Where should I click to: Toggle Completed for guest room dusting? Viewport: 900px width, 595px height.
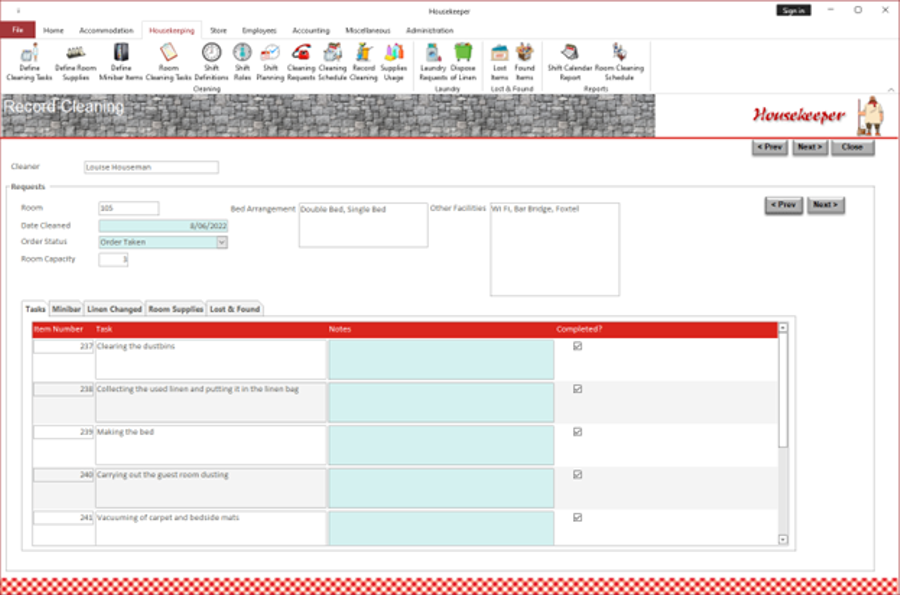tap(577, 475)
